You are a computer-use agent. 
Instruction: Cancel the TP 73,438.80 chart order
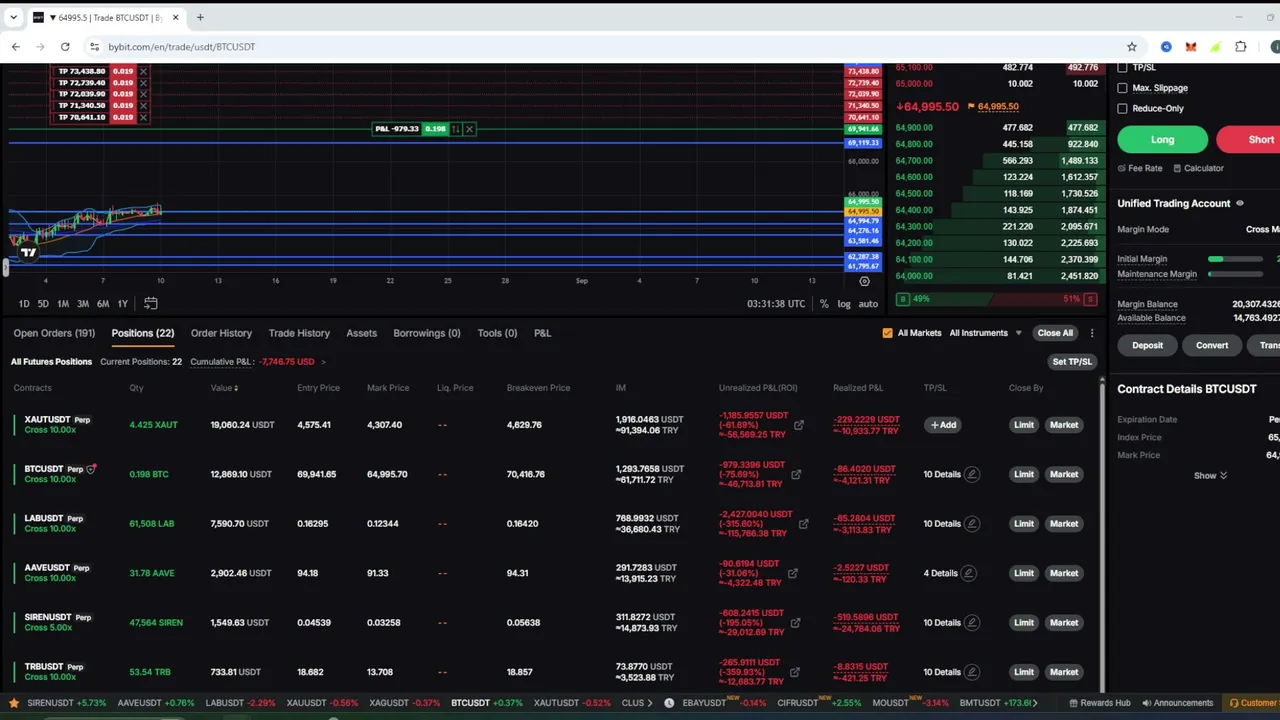(x=143, y=71)
